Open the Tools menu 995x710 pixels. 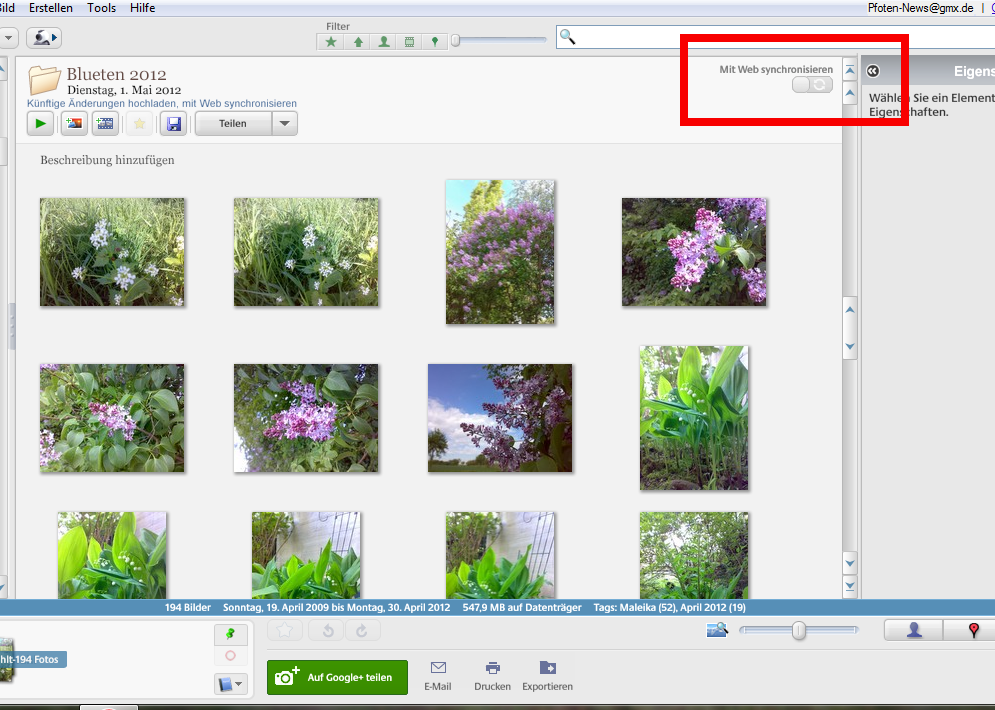102,8
